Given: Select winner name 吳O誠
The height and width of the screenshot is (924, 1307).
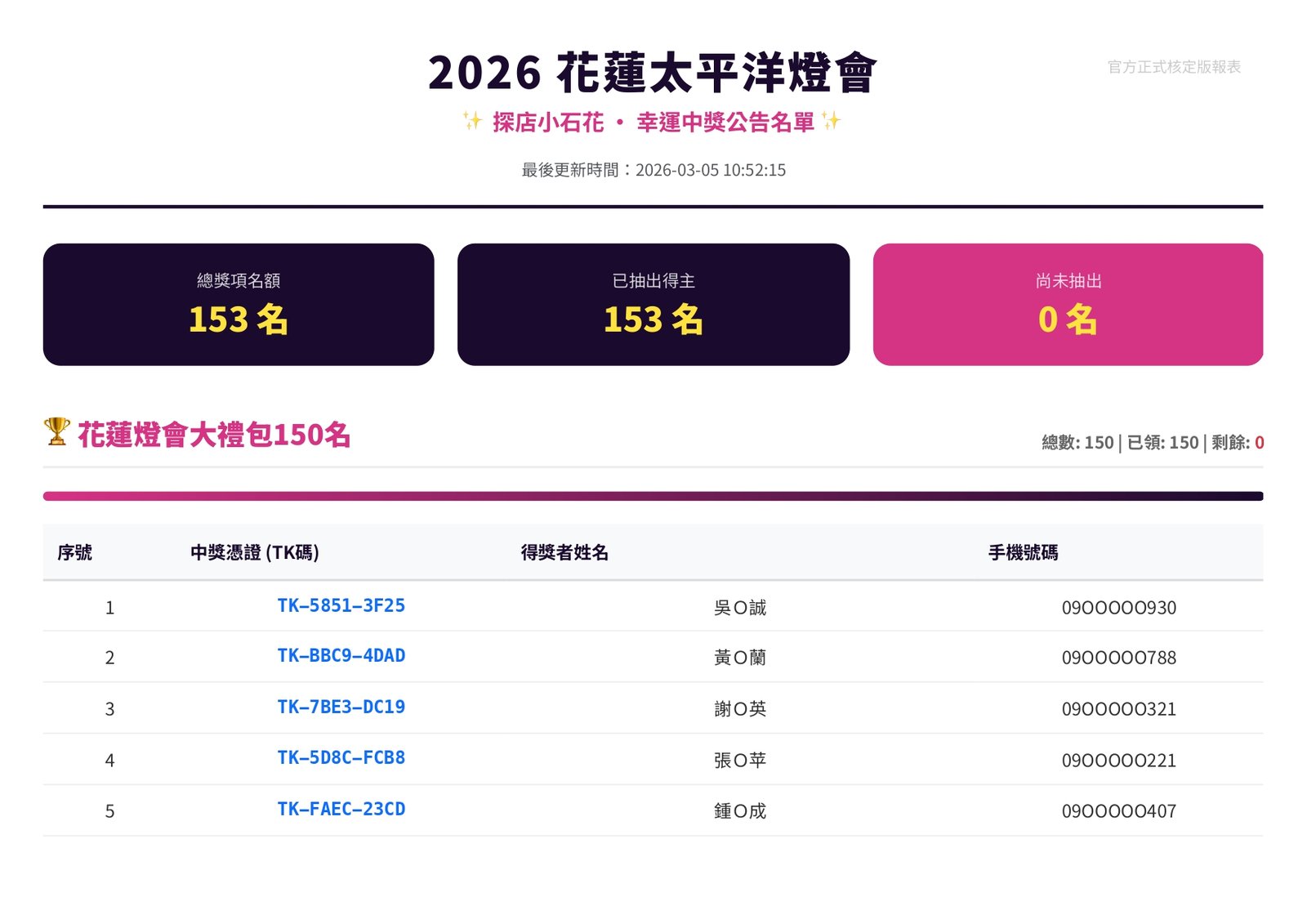Looking at the screenshot, I should pyautogui.click(x=740, y=608).
